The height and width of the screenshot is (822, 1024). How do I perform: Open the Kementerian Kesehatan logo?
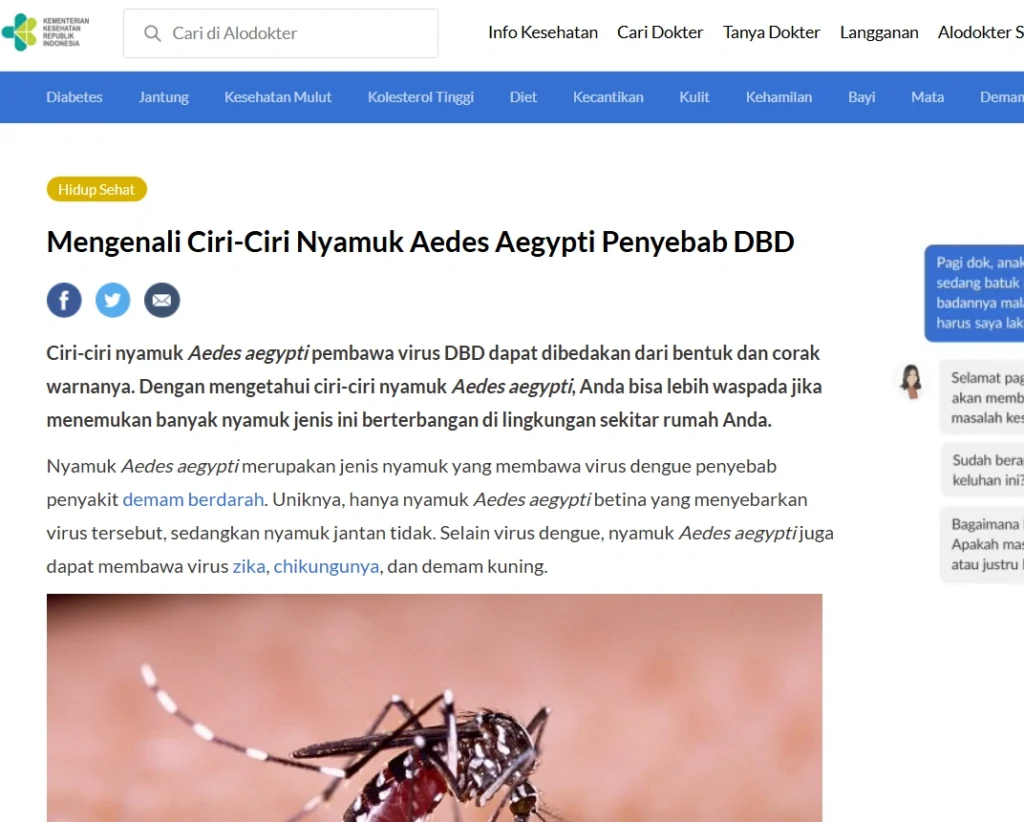(x=46, y=32)
